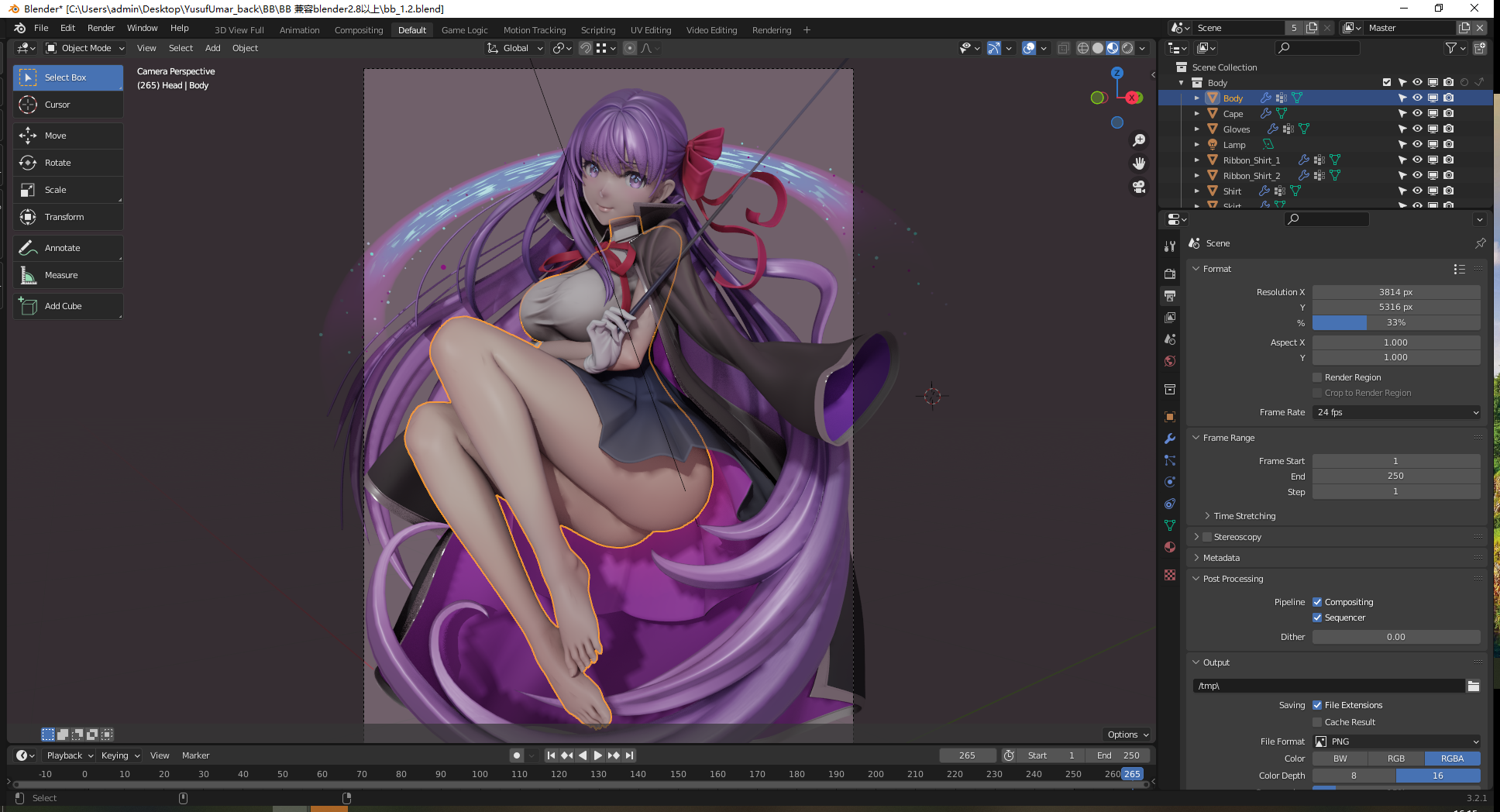Screen dimensions: 1500x812
Task: Uncheck File Extensions option
Action: [x=1317, y=705]
